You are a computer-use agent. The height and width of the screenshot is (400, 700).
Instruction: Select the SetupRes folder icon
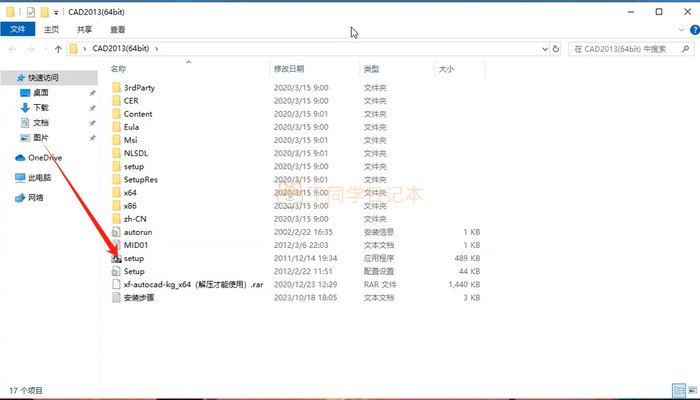coord(117,179)
